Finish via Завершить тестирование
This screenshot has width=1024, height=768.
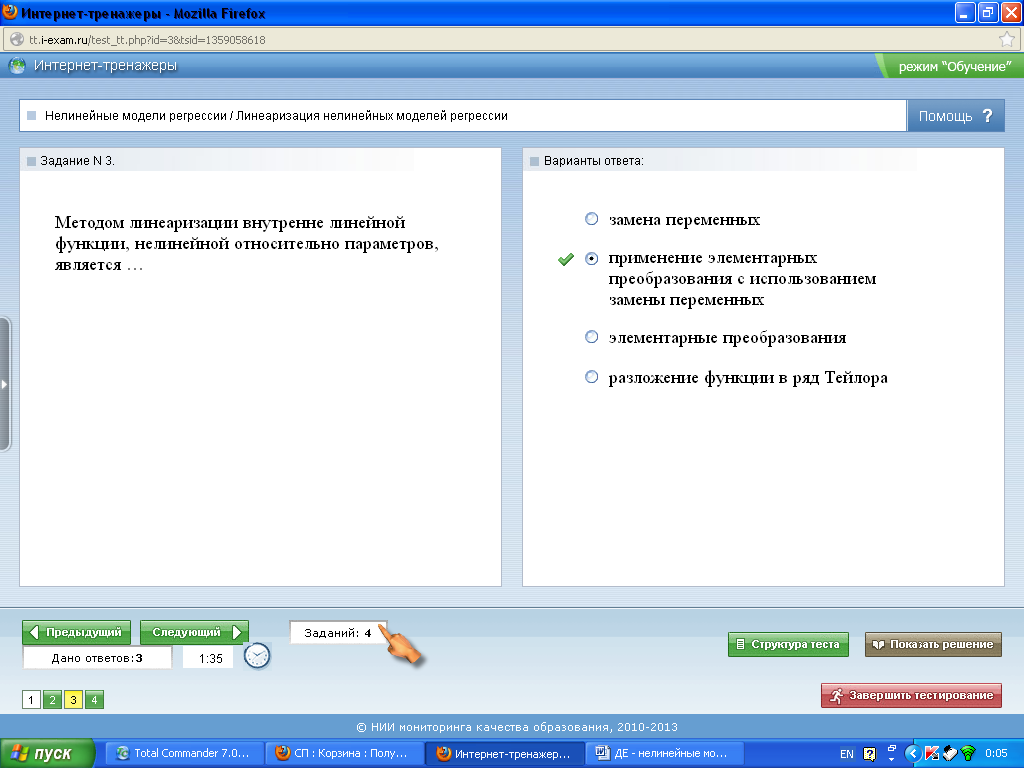coord(911,696)
